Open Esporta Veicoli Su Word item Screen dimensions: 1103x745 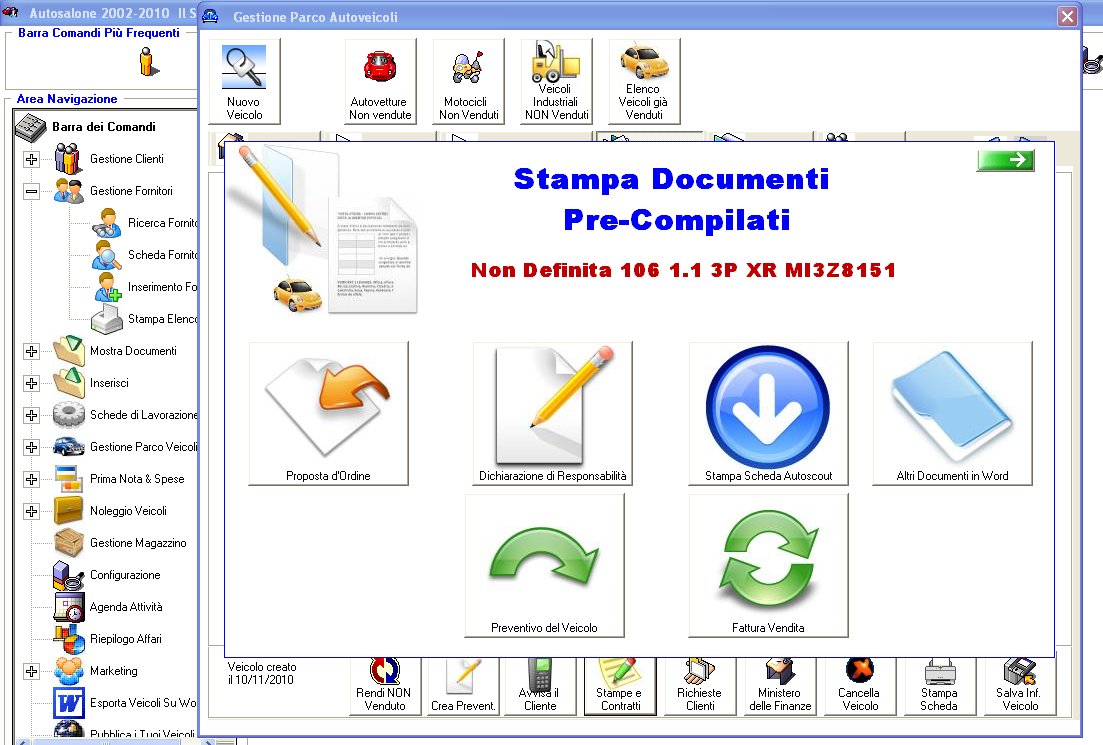pos(143,703)
